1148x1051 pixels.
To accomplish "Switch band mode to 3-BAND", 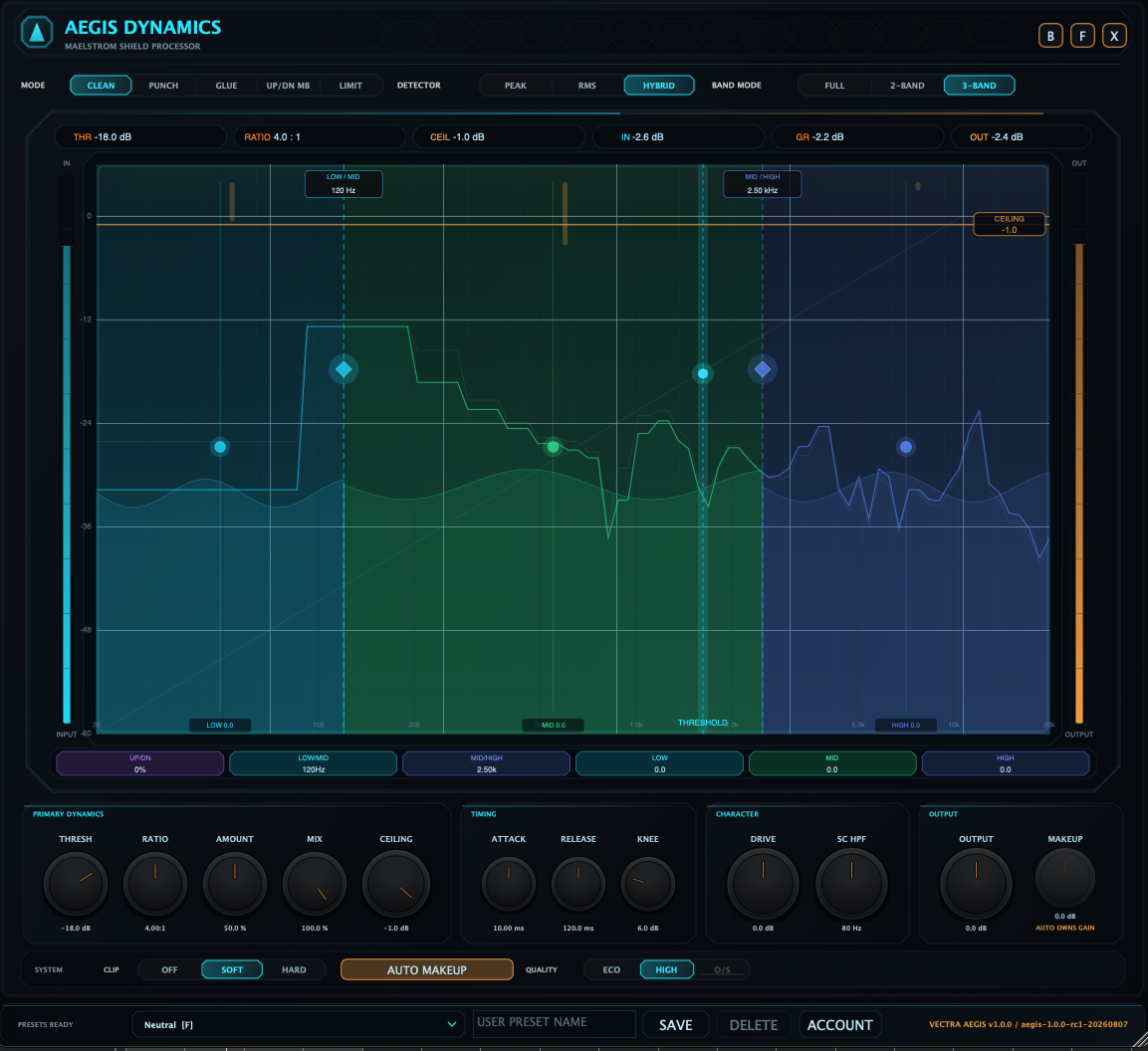I will coord(979,86).
